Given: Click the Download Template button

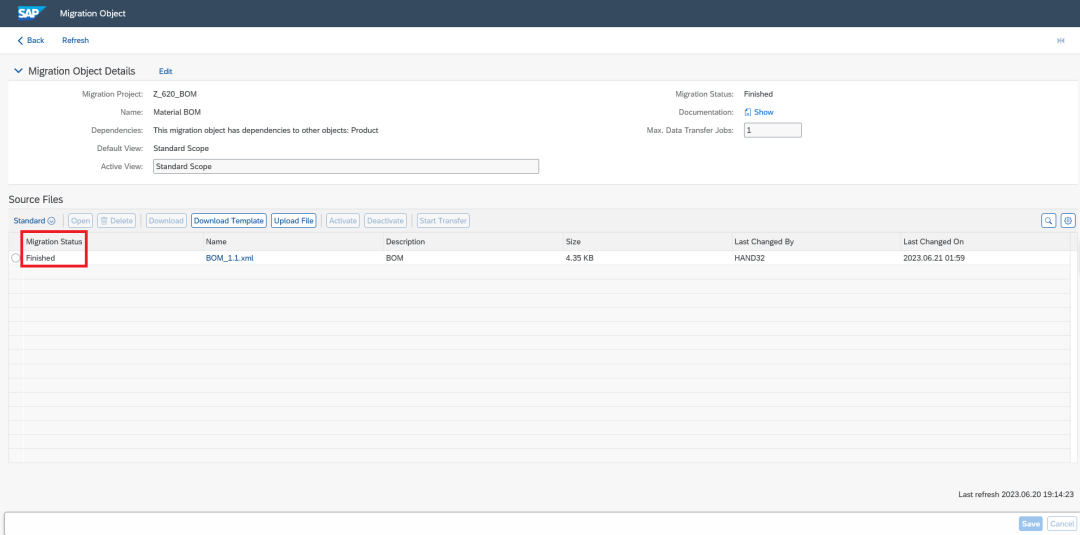Looking at the screenshot, I should pyautogui.click(x=229, y=221).
